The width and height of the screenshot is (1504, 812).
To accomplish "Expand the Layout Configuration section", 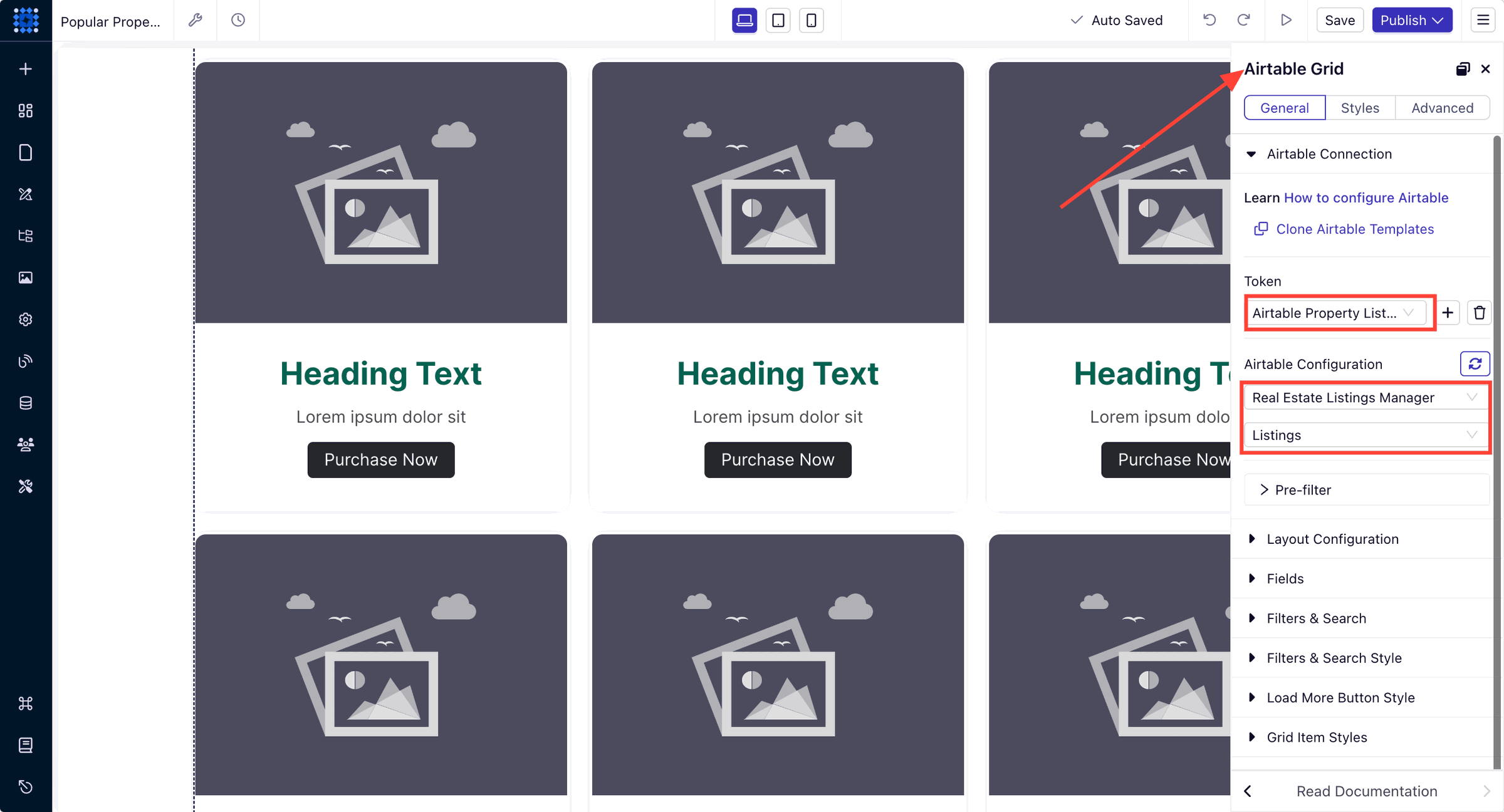I will pyautogui.click(x=1332, y=538).
